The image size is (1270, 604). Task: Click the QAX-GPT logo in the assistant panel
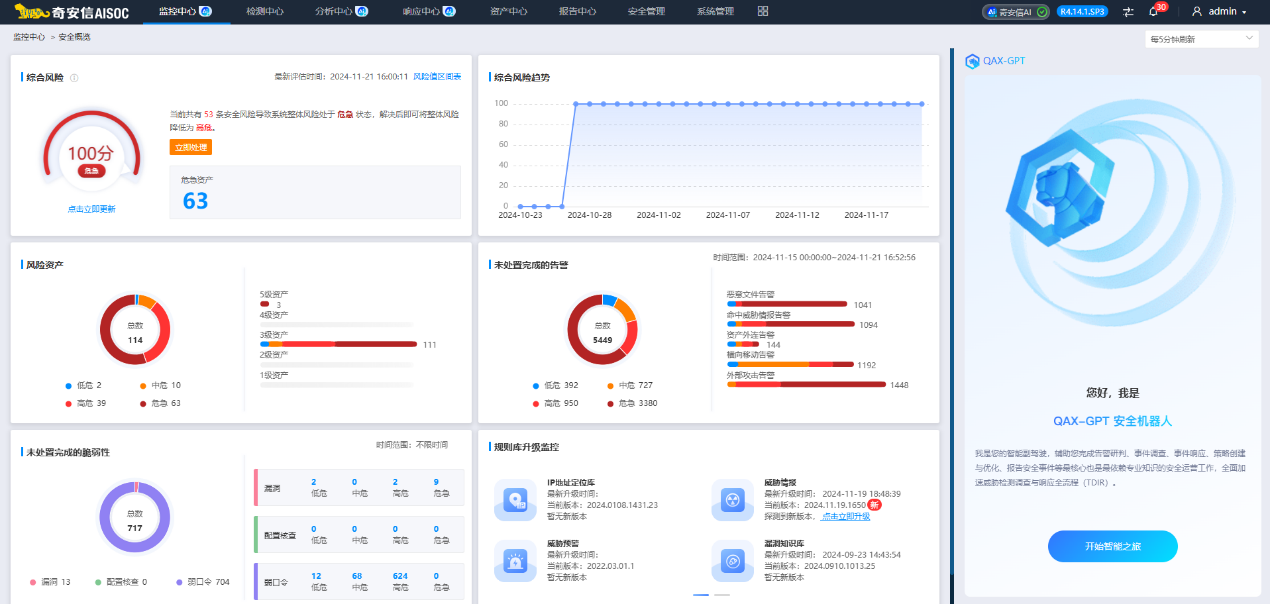pyautogui.click(x=972, y=60)
